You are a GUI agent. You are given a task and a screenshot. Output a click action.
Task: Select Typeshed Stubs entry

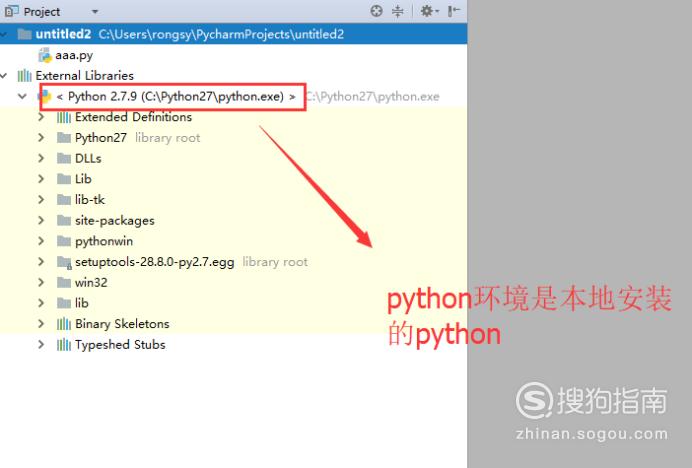[x=120, y=344]
